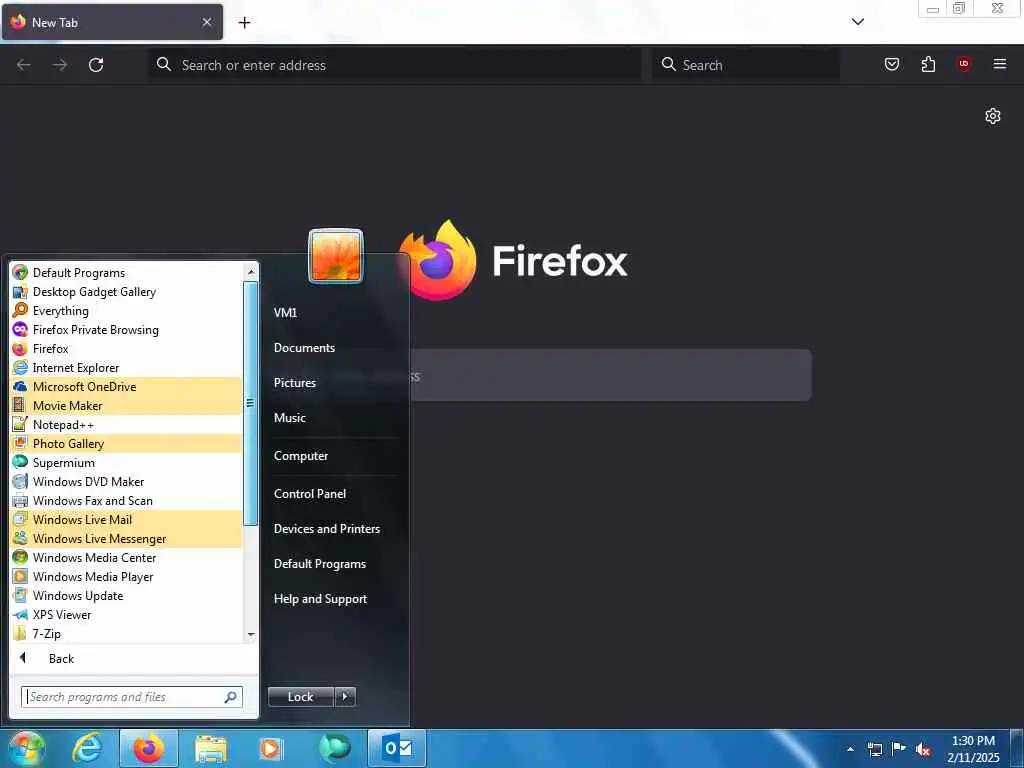1024x768 pixels.
Task: Open Notepad++ from the Start menu
Action: (127, 424)
